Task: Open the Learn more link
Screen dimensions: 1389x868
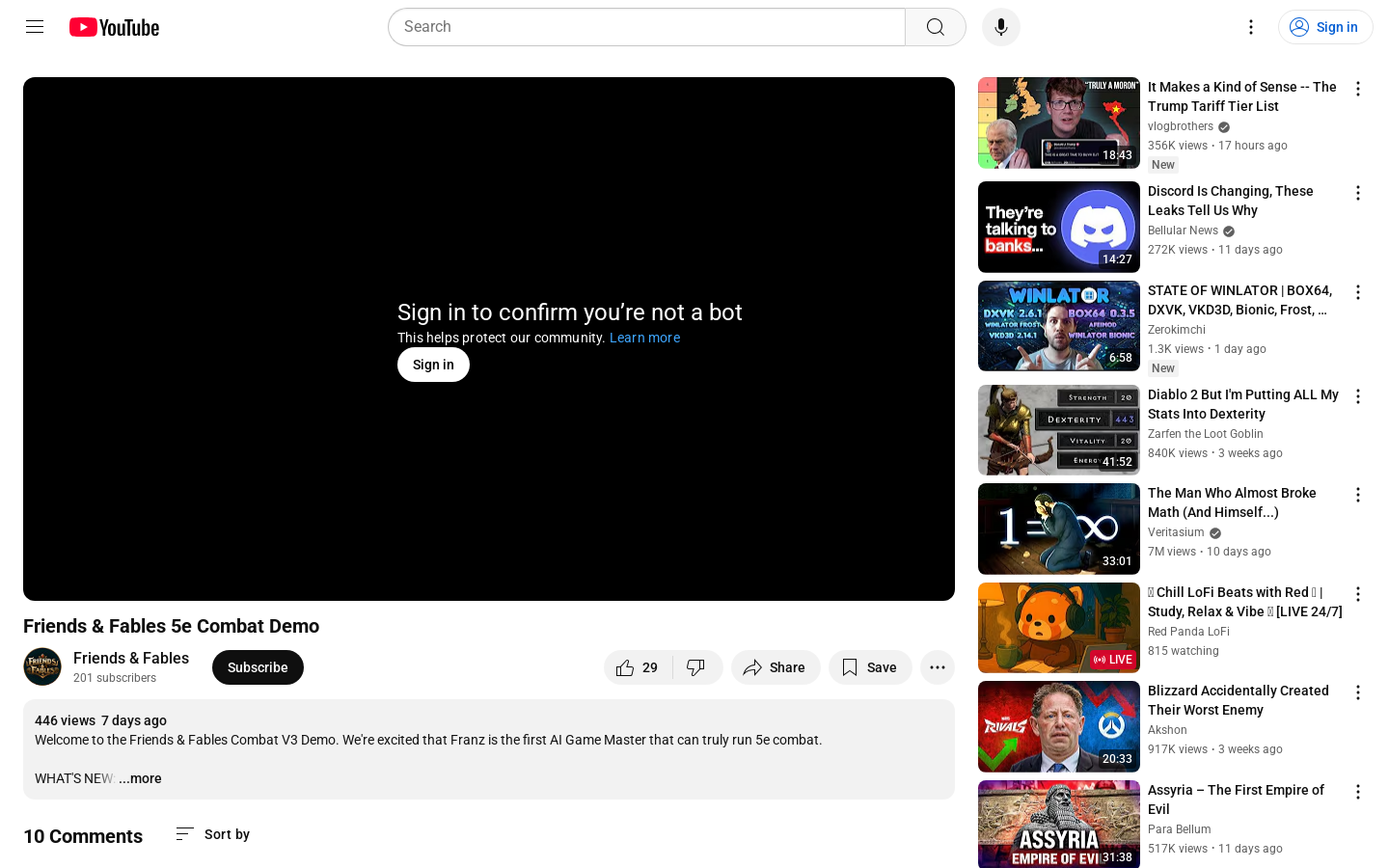Action: click(644, 338)
